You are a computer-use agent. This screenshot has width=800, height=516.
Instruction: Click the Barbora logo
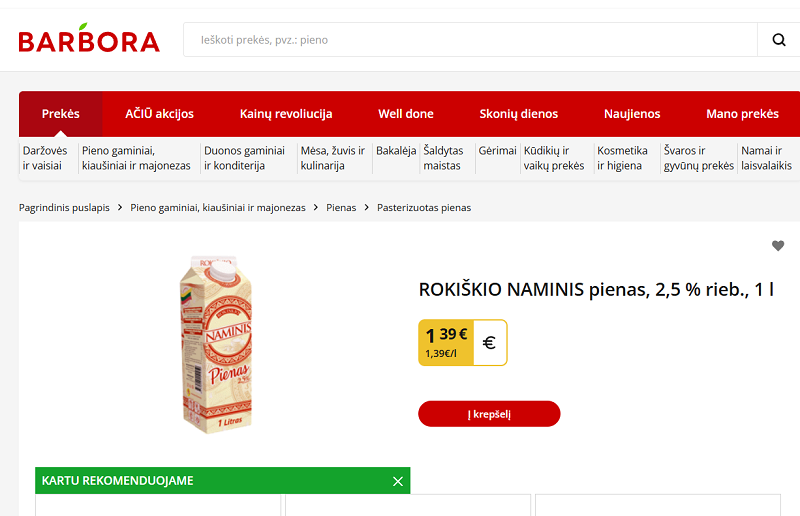[x=89, y=38]
